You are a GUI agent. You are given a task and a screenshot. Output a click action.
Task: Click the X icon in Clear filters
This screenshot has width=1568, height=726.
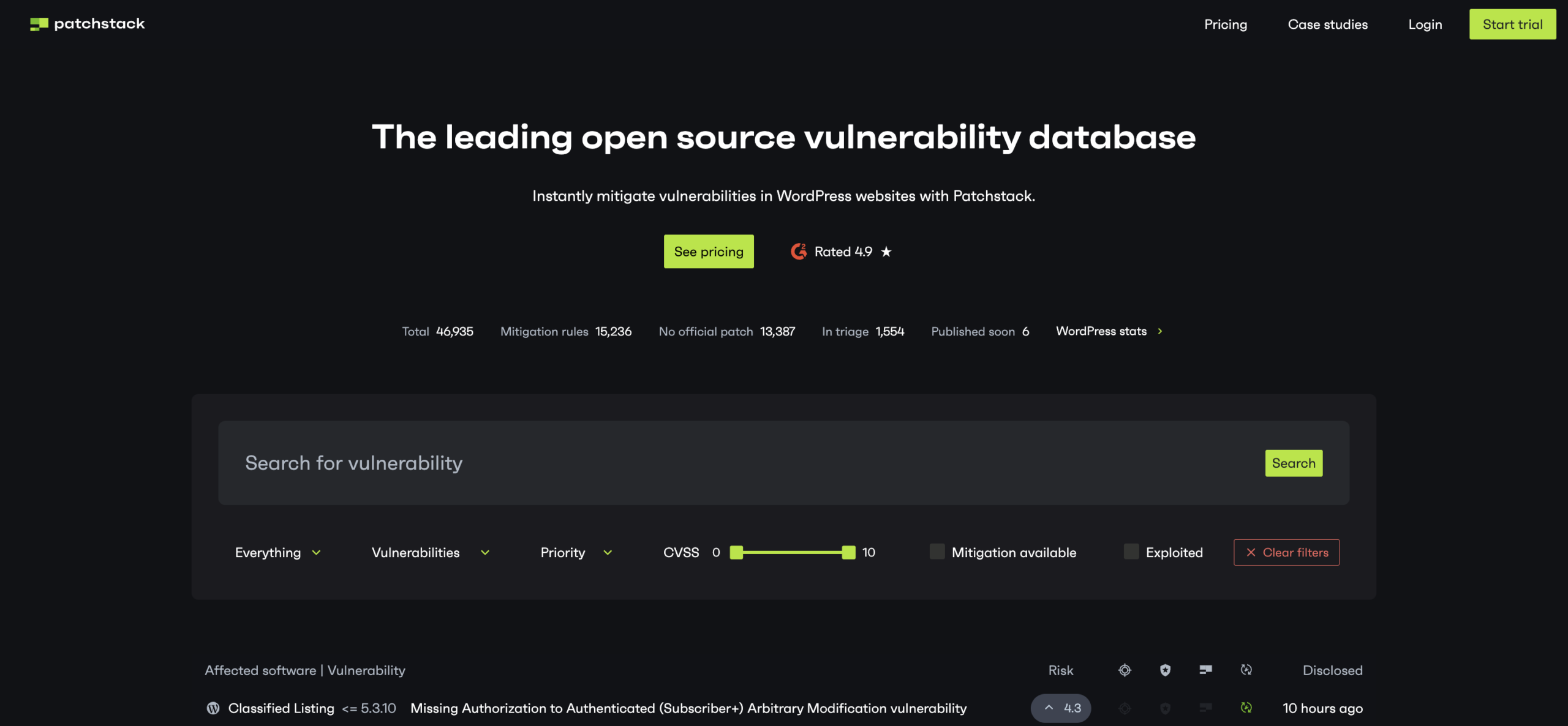point(1251,552)
